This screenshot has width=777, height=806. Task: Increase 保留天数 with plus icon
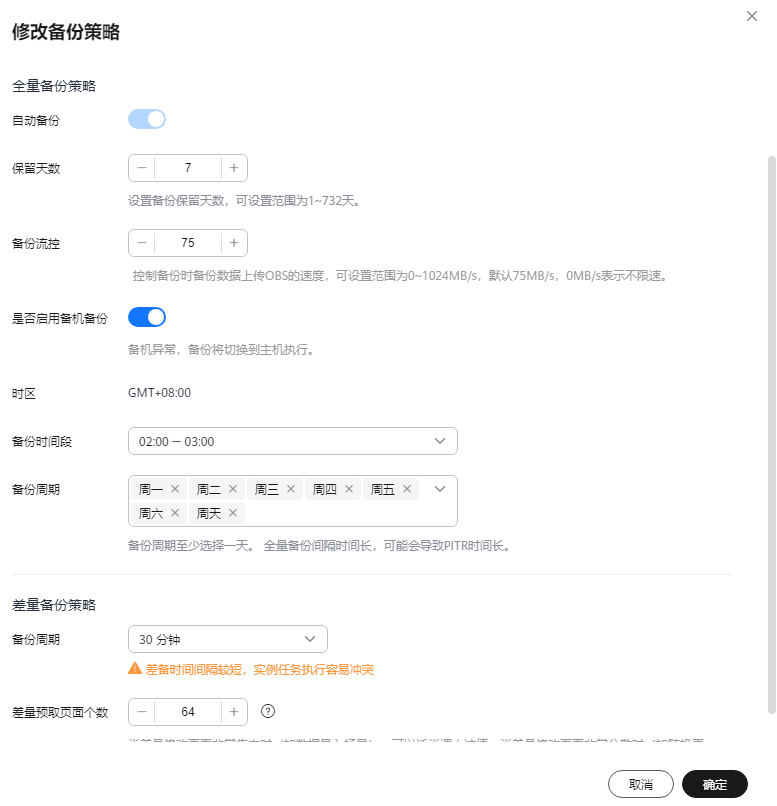(234, 168)
